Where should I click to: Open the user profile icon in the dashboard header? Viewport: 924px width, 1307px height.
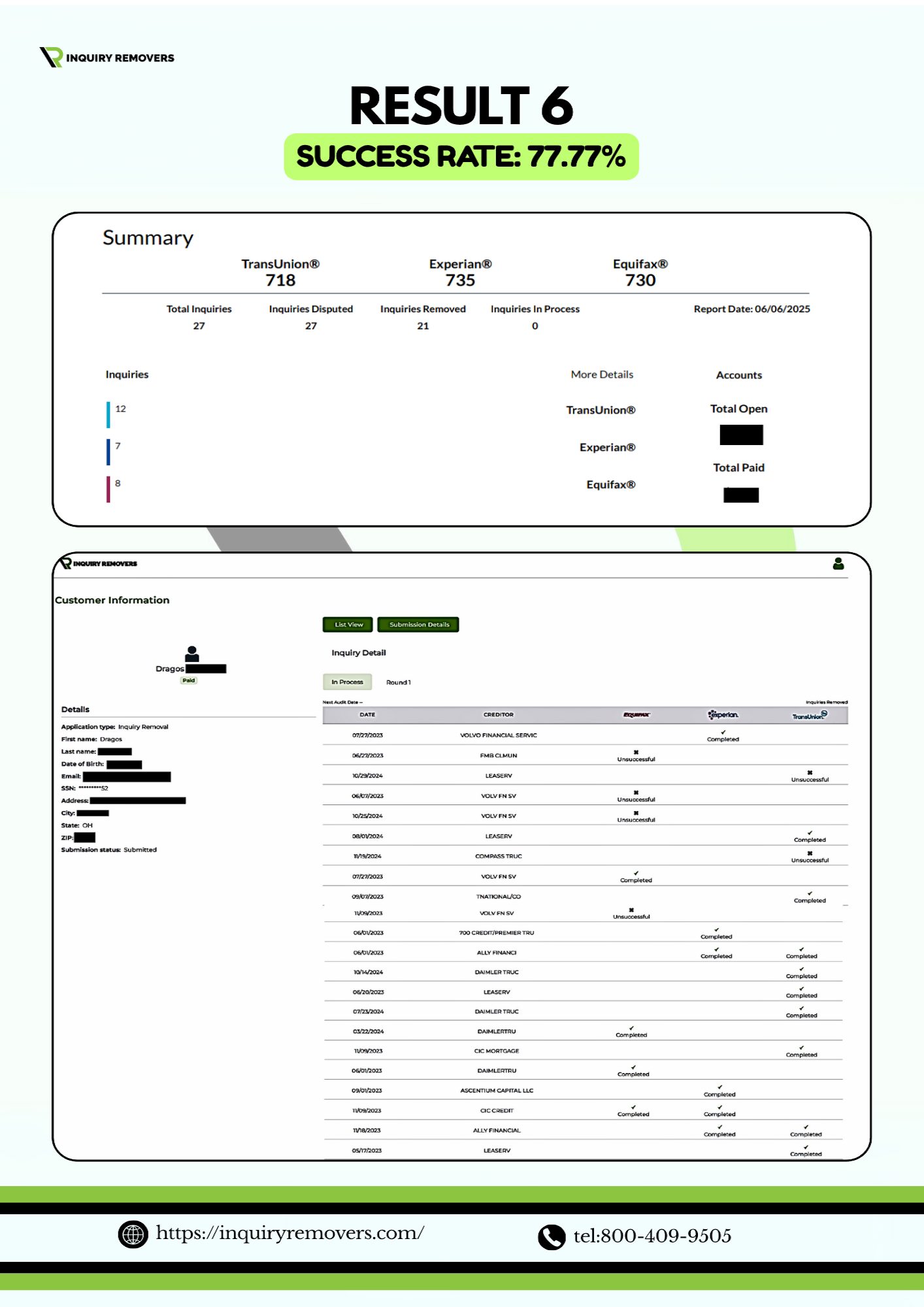[838, 563]
